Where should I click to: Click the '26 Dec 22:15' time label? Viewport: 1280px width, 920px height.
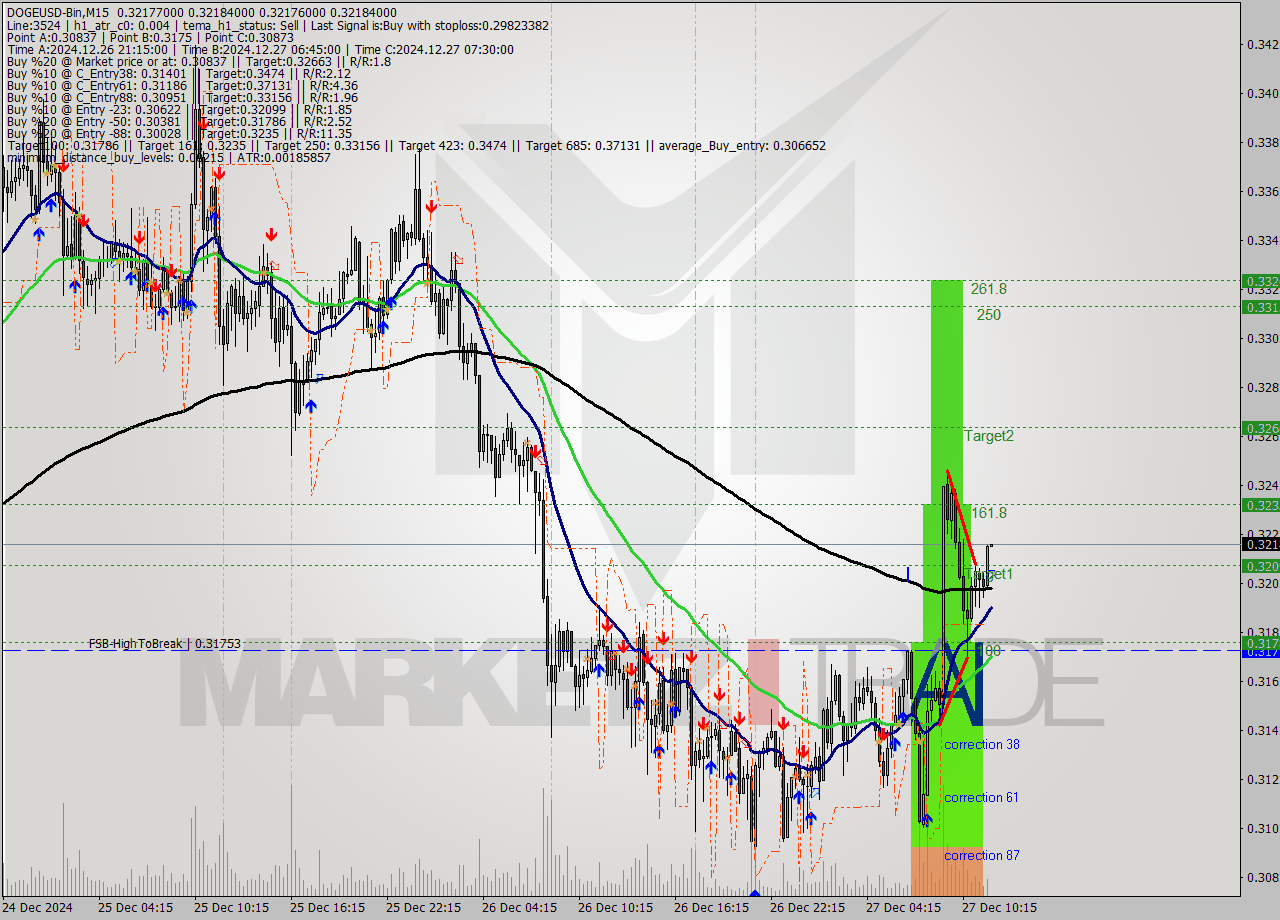coord(807,908)
